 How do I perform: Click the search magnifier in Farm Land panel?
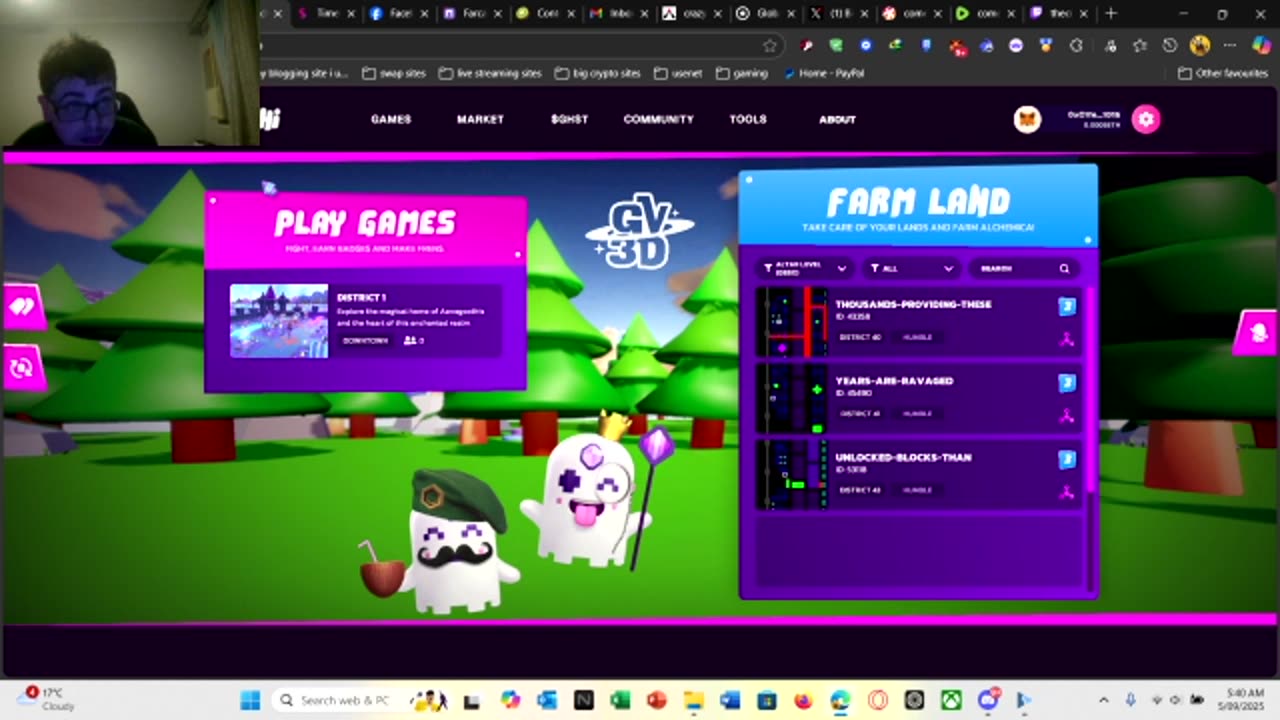tap(1064, 268)
